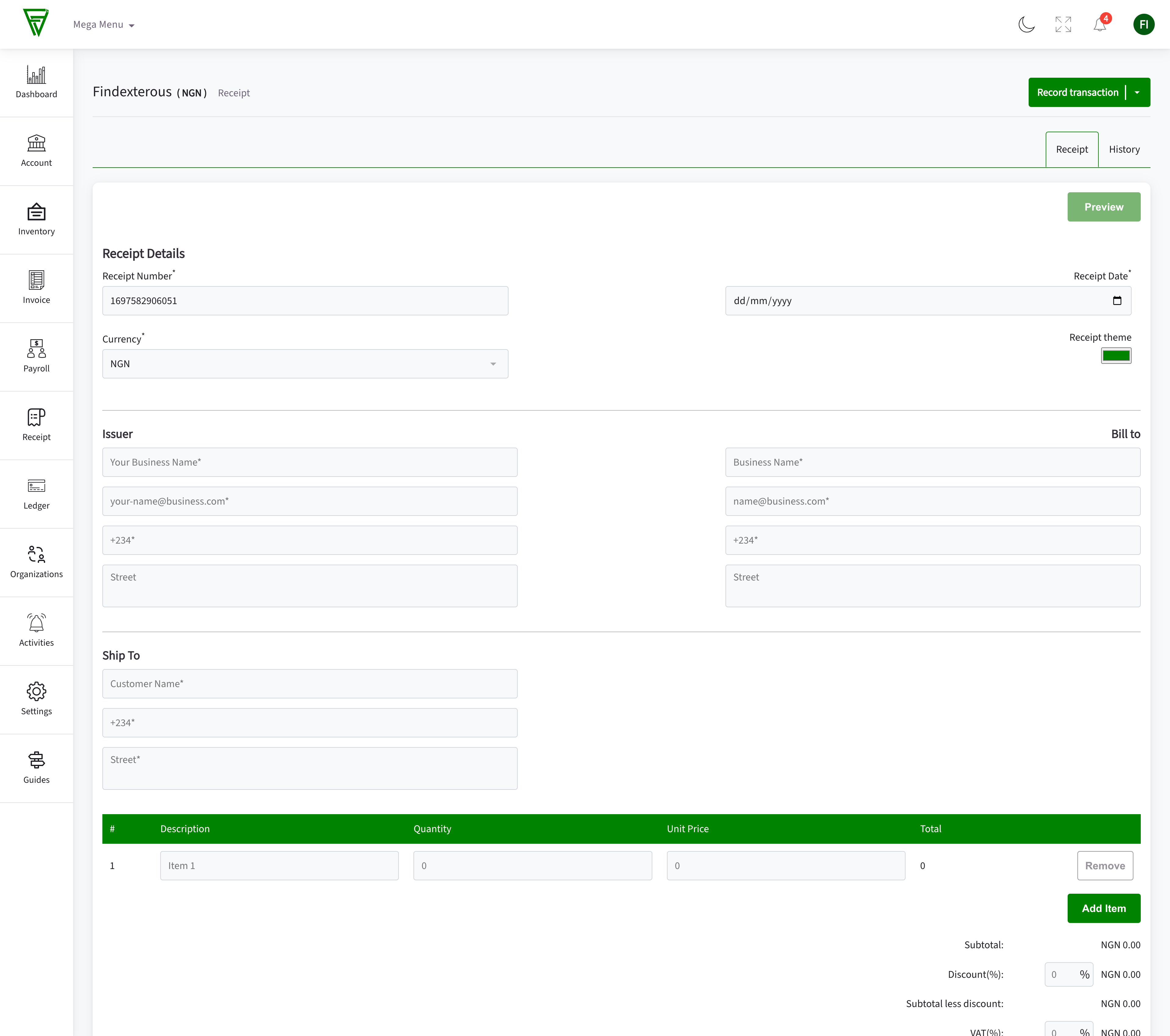The width and height of the screenshot is (1170, 1036).
Task: Focus the Item 1 description field
Action: coord(279,865)
